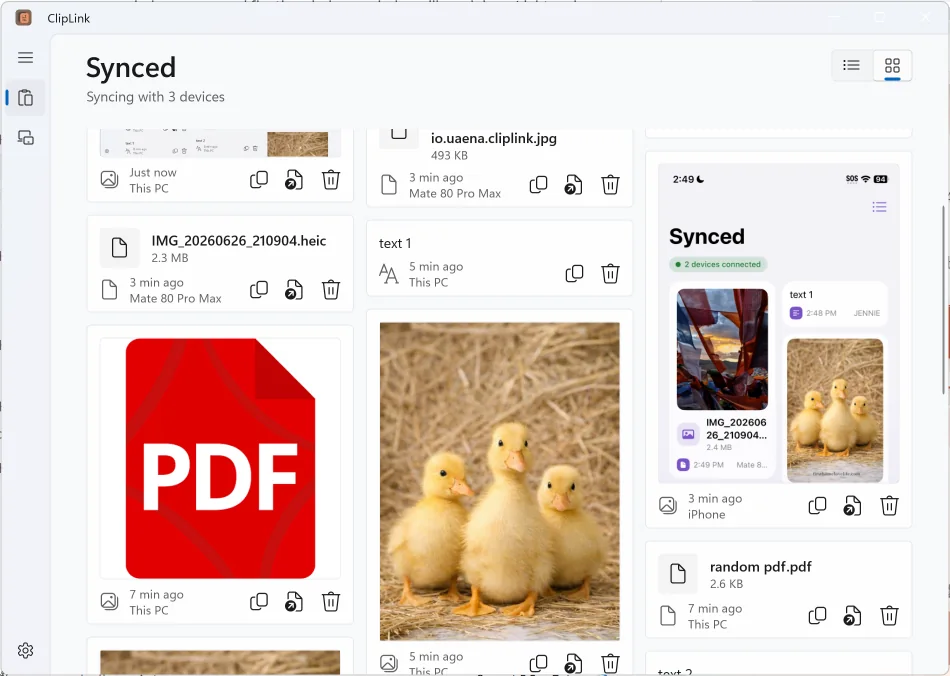Copy the ducklings image clip
Viewport: 950px width, 676px height.
(538, 663)
